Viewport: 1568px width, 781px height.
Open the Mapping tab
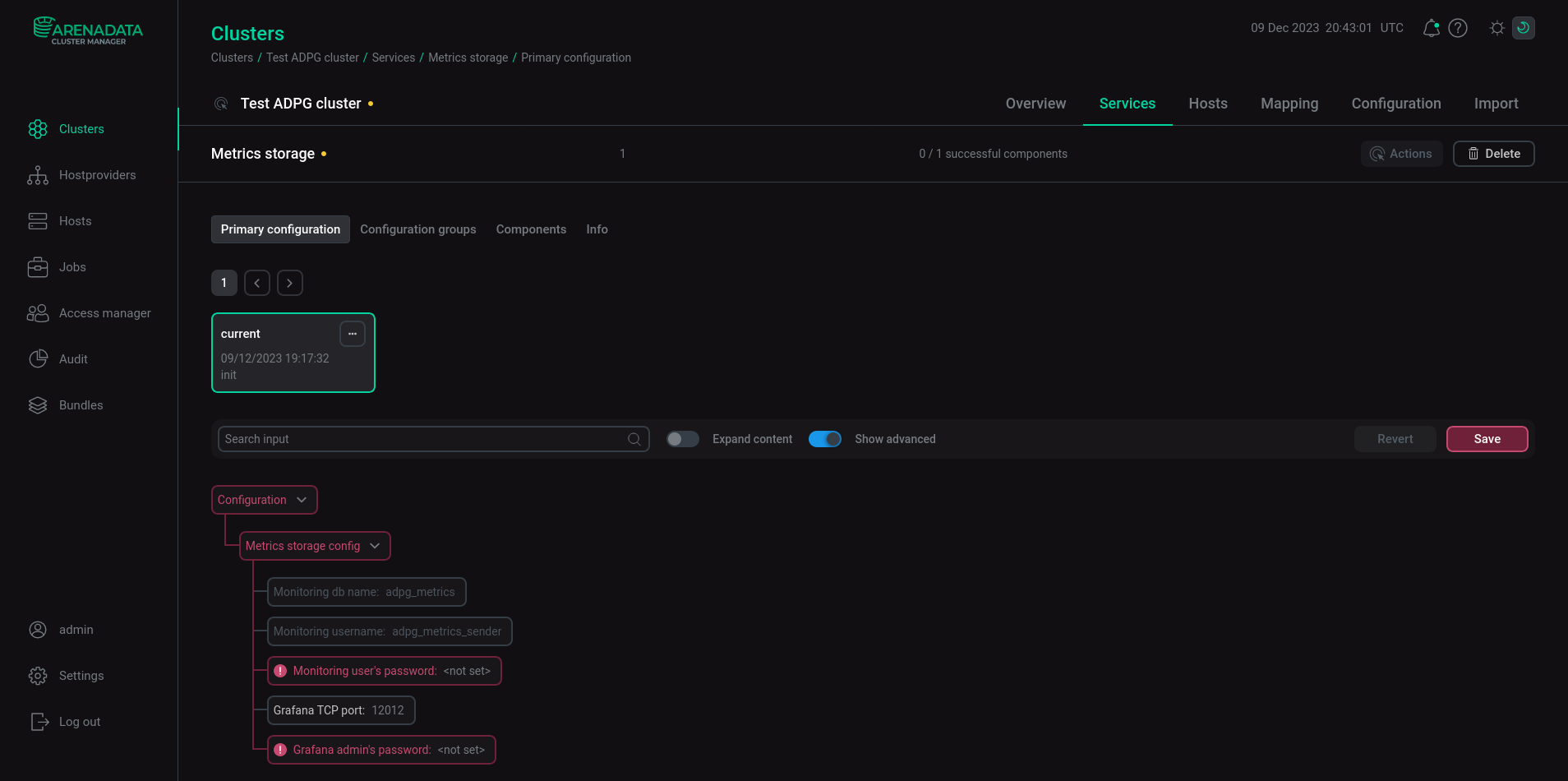[1289, 104]
